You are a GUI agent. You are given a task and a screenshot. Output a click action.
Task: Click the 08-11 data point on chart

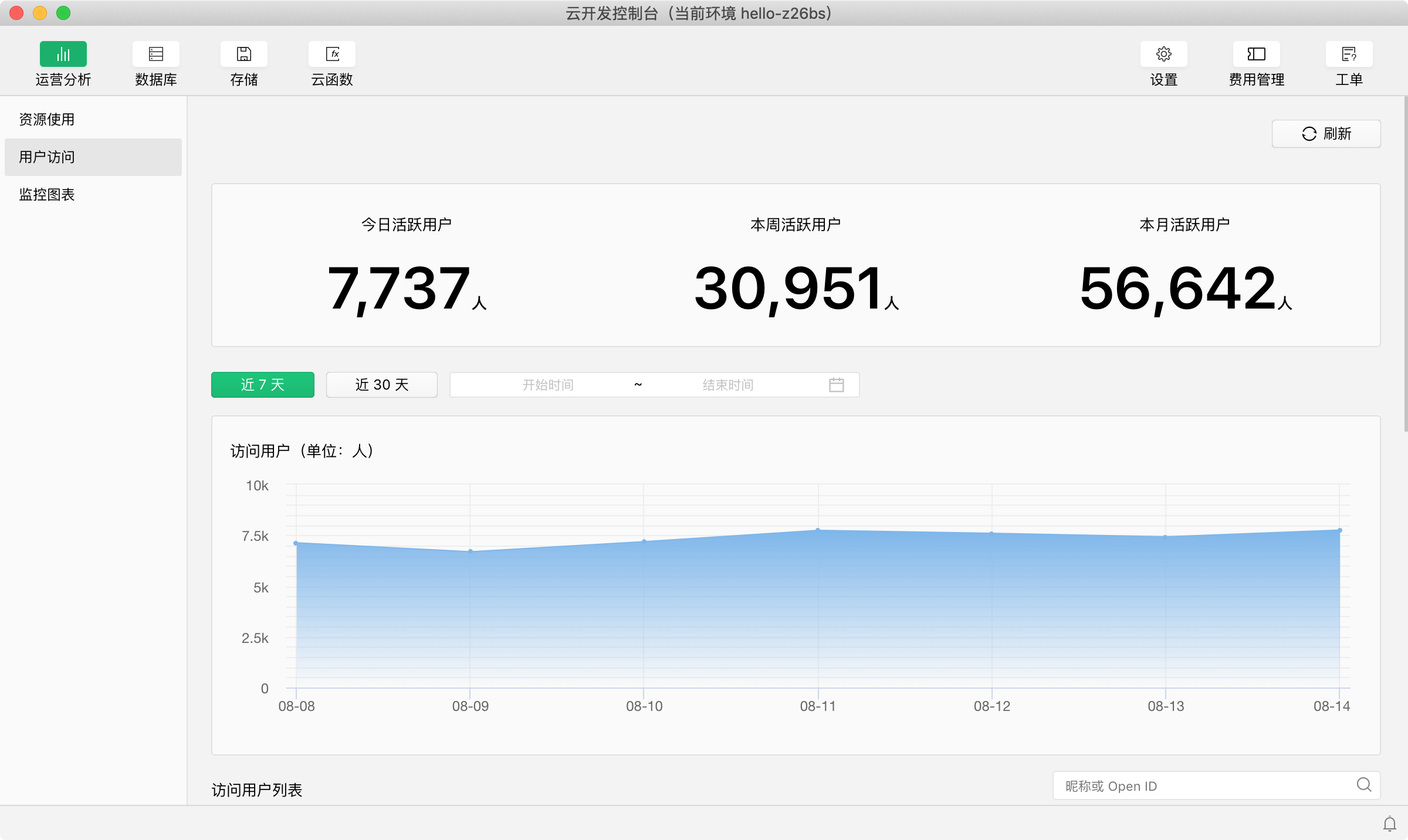pos(818,530)
